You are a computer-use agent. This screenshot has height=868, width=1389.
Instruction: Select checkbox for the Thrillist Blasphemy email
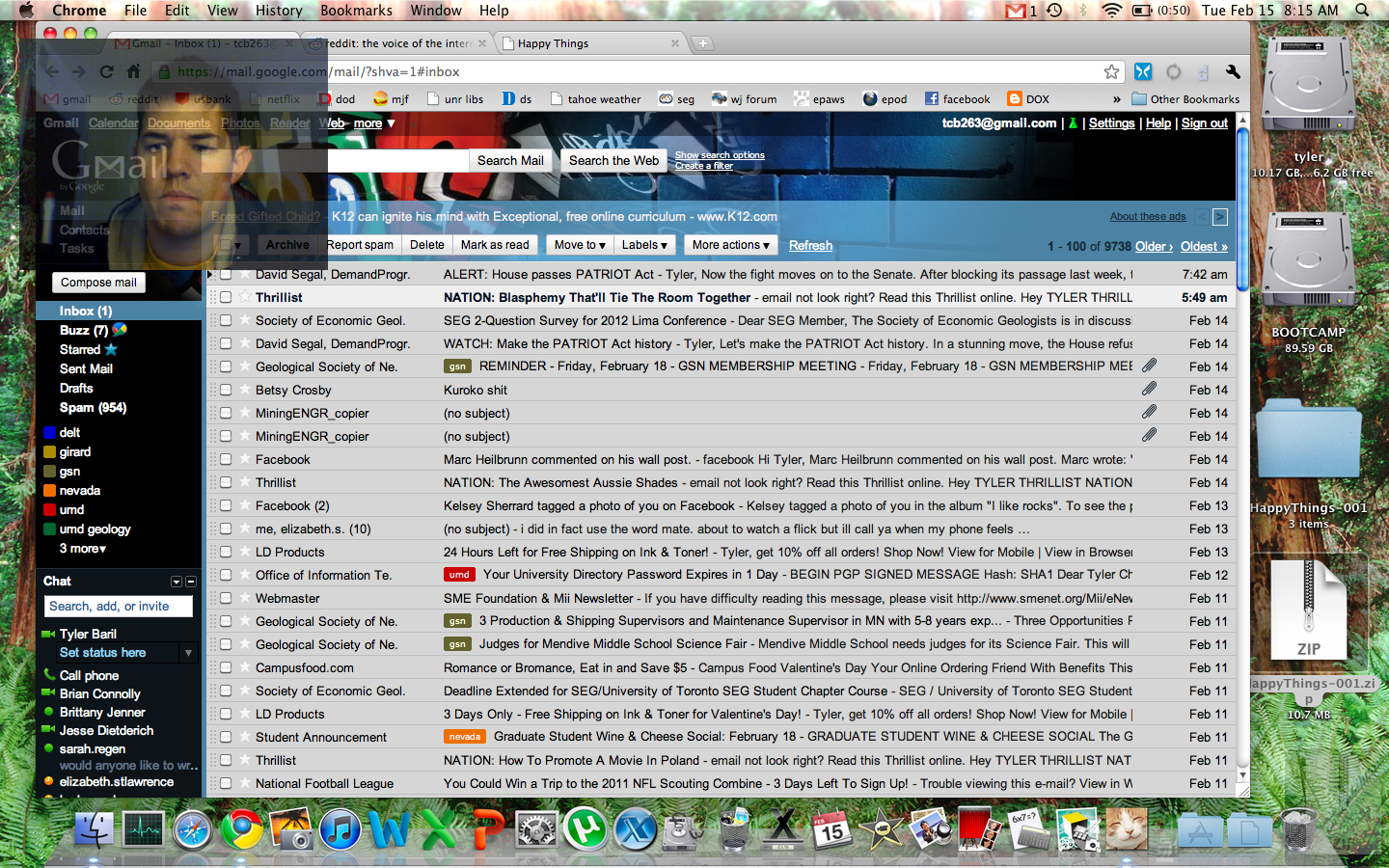(x=226, y=297)
